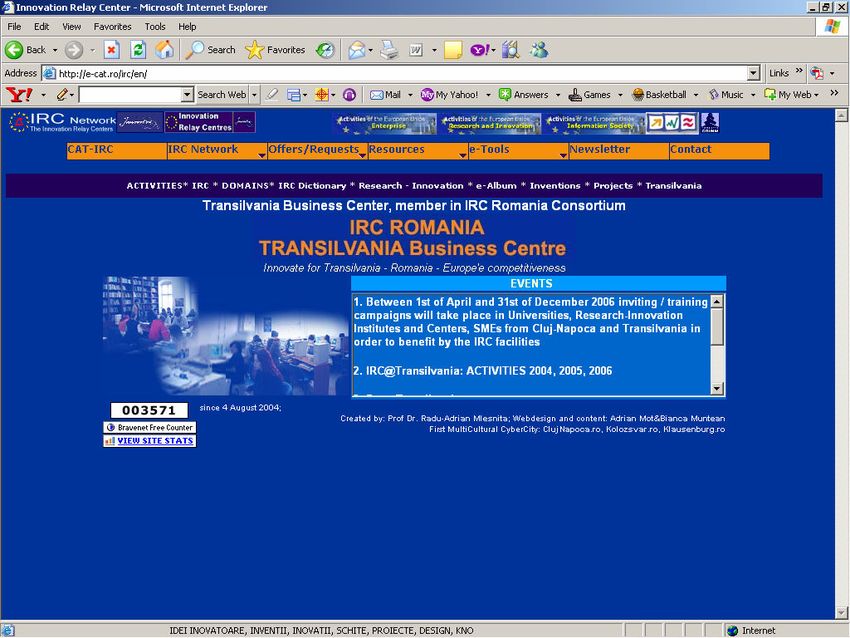Open the File menu

(x=14, y=27)
